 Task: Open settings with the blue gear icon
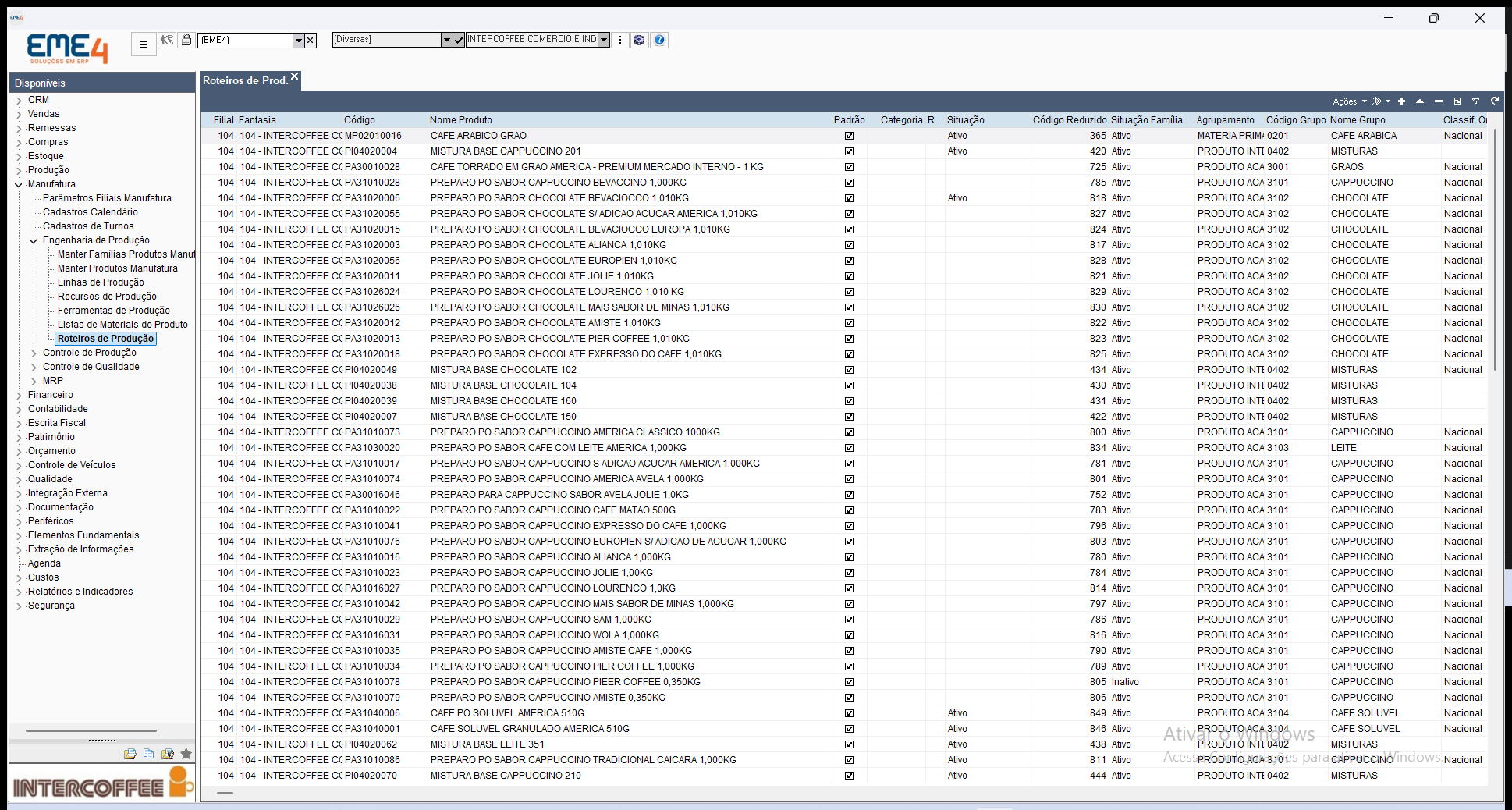pos(639,40)
